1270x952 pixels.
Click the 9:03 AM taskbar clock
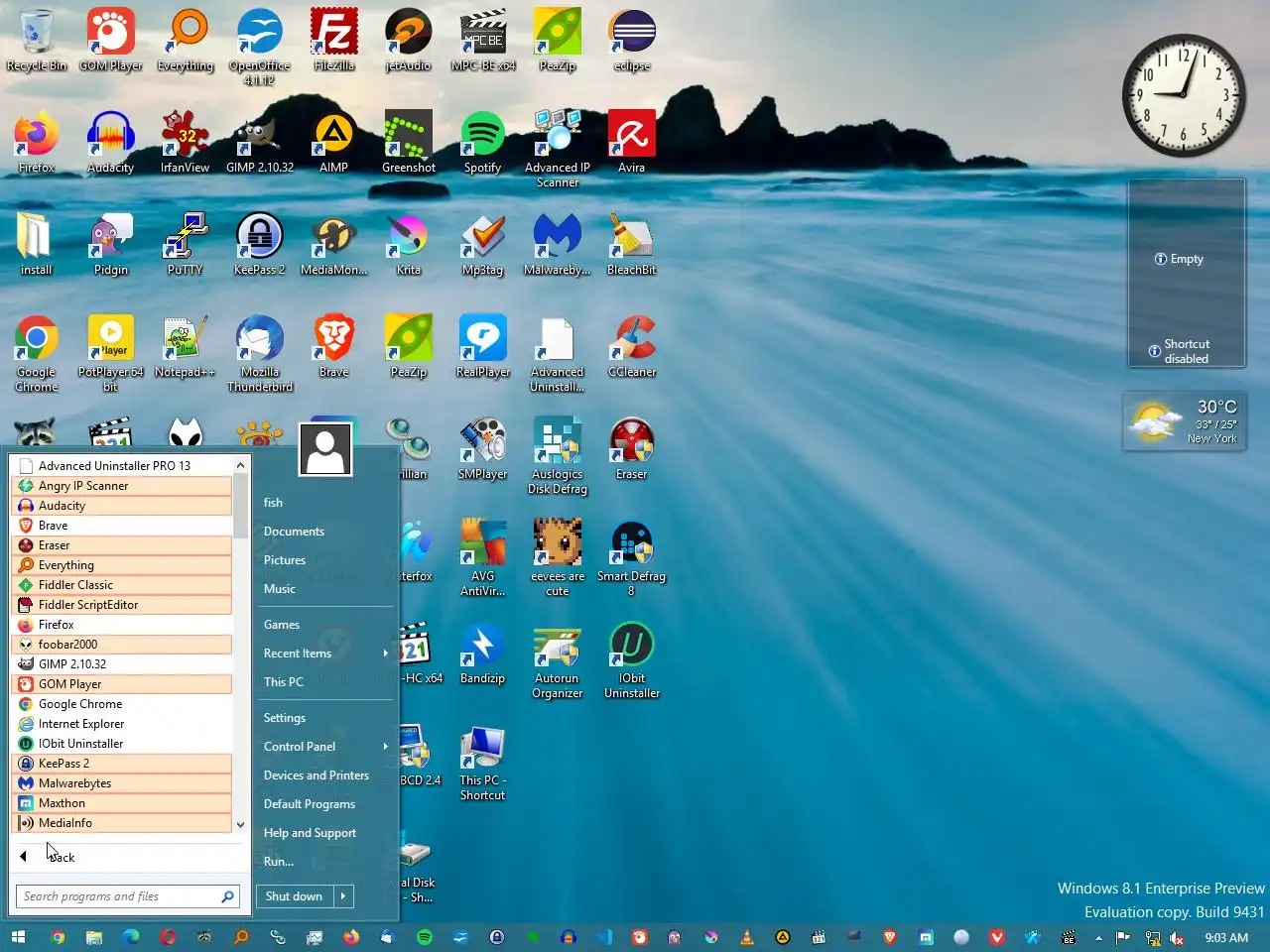click(1226, 937)
